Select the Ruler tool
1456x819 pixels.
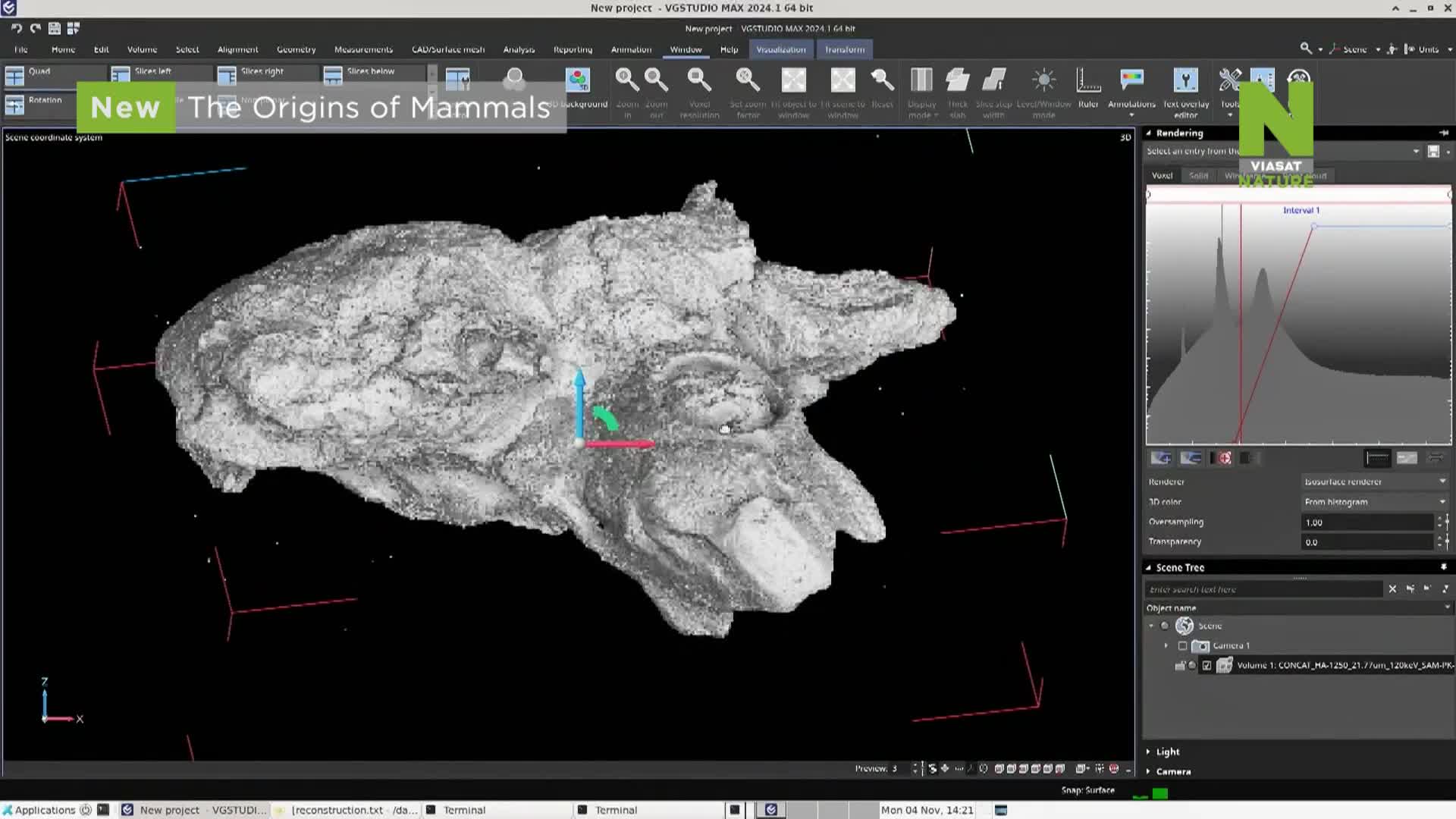[1088, 80]
